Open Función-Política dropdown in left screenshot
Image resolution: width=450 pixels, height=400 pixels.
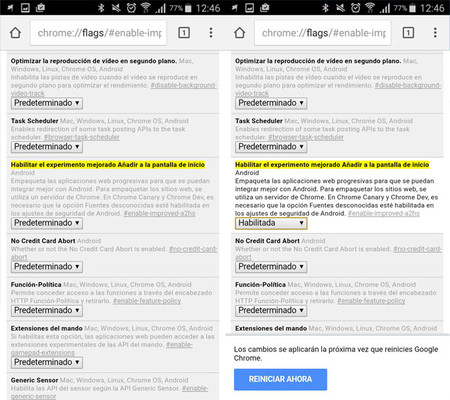click(47, 310)
